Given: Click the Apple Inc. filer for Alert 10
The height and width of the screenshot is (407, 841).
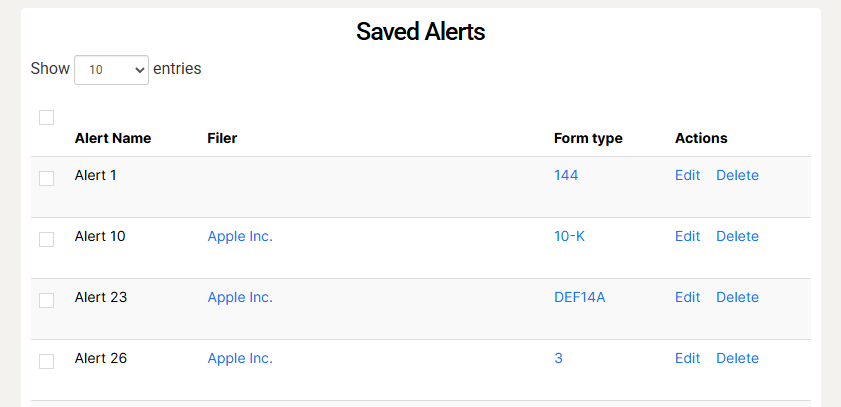Looking at the screenshot, I should click(x=240, y=237).
